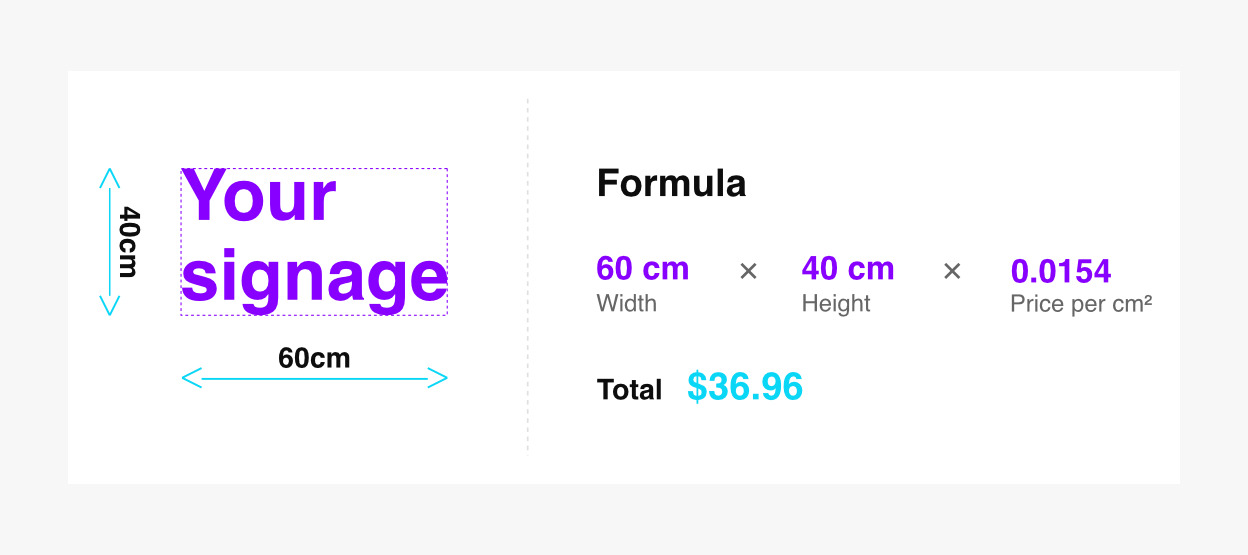
Task: Click the top arrowhead of the height arrow
Action: click(110, 176)
